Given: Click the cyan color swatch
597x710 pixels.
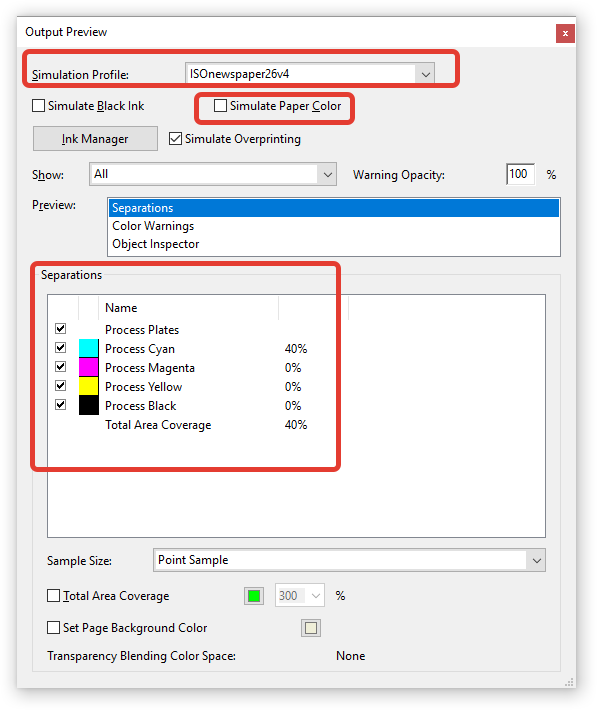Looking at the screenshot, I should pos(89,348).
